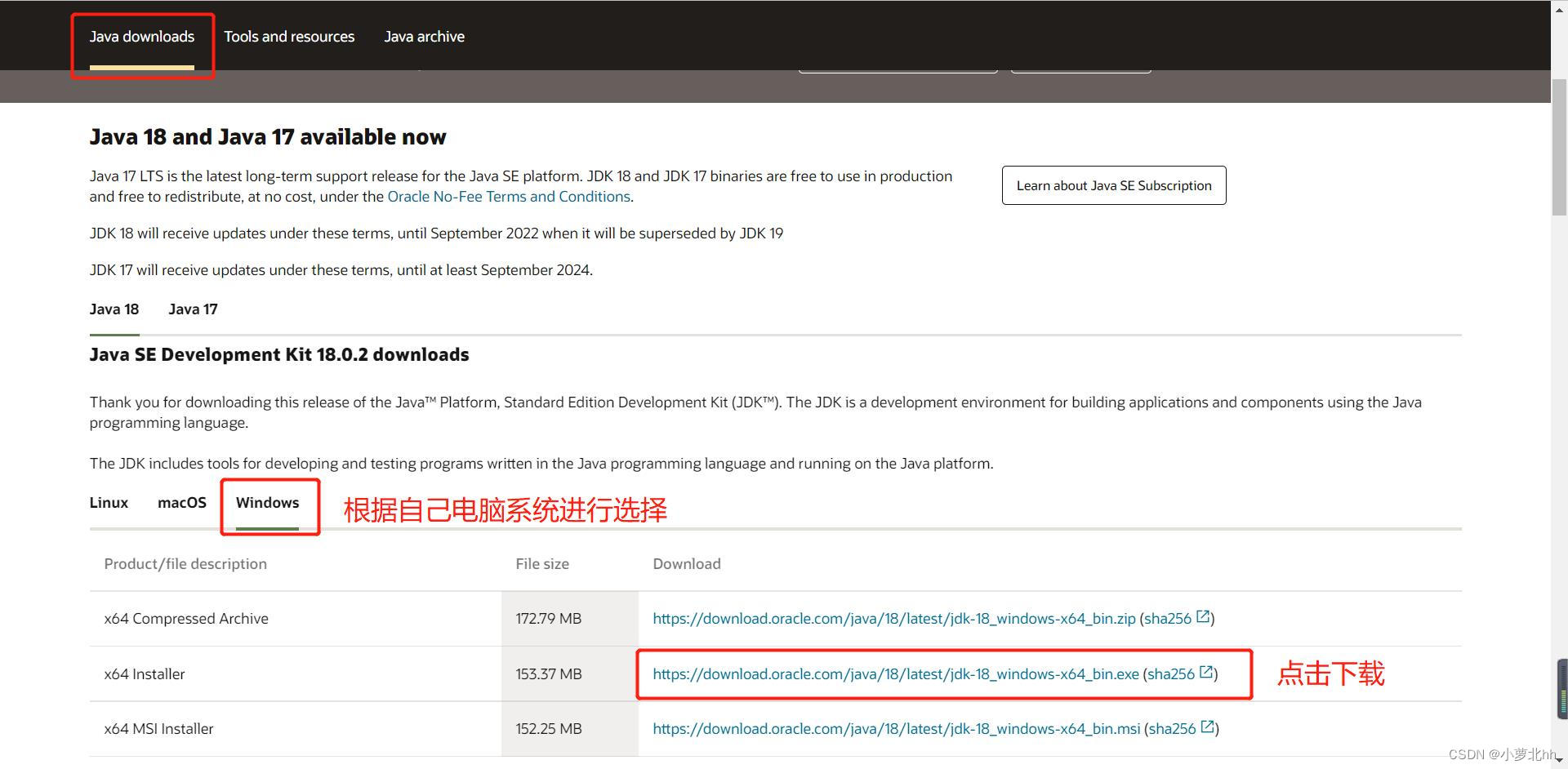Image resolution: width=1568 pixels, height=769 pixels.
Task: Open sha256 link for MSI installer
Action: click(1173, 729)
